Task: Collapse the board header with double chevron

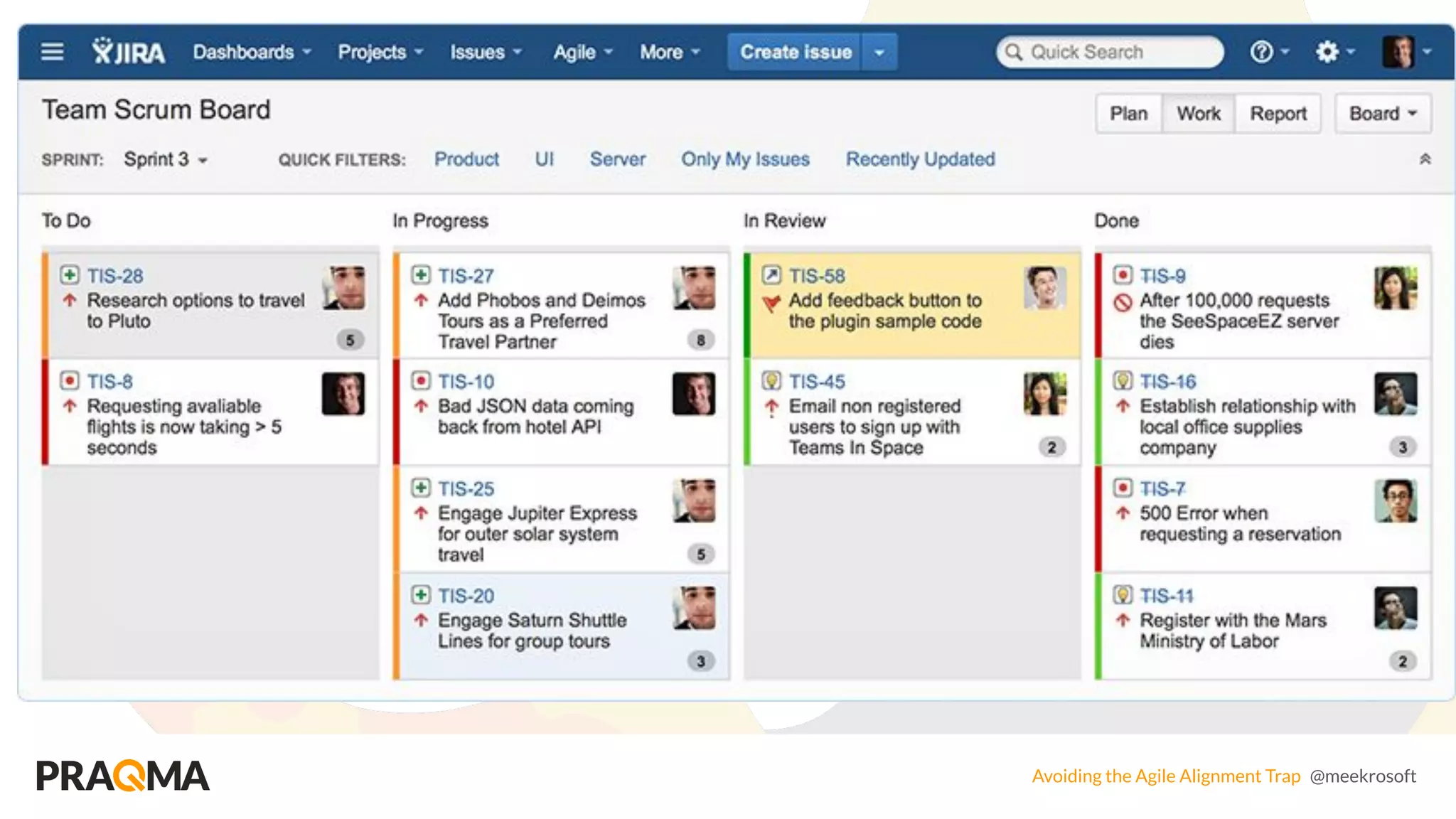Action: [1425, 159]
